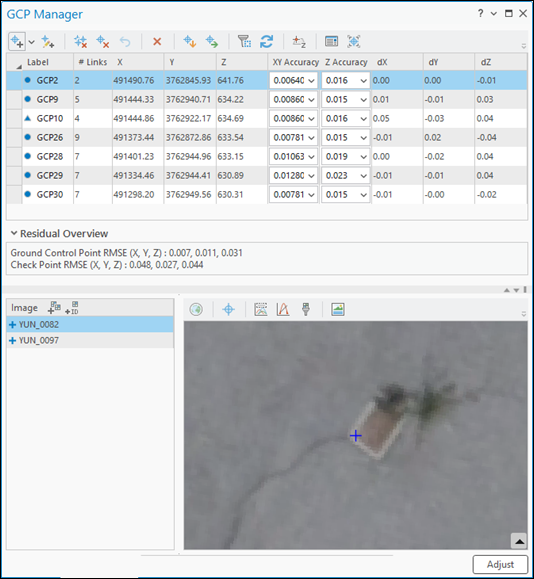Click the show GCP table window icon

coord(331,41)
